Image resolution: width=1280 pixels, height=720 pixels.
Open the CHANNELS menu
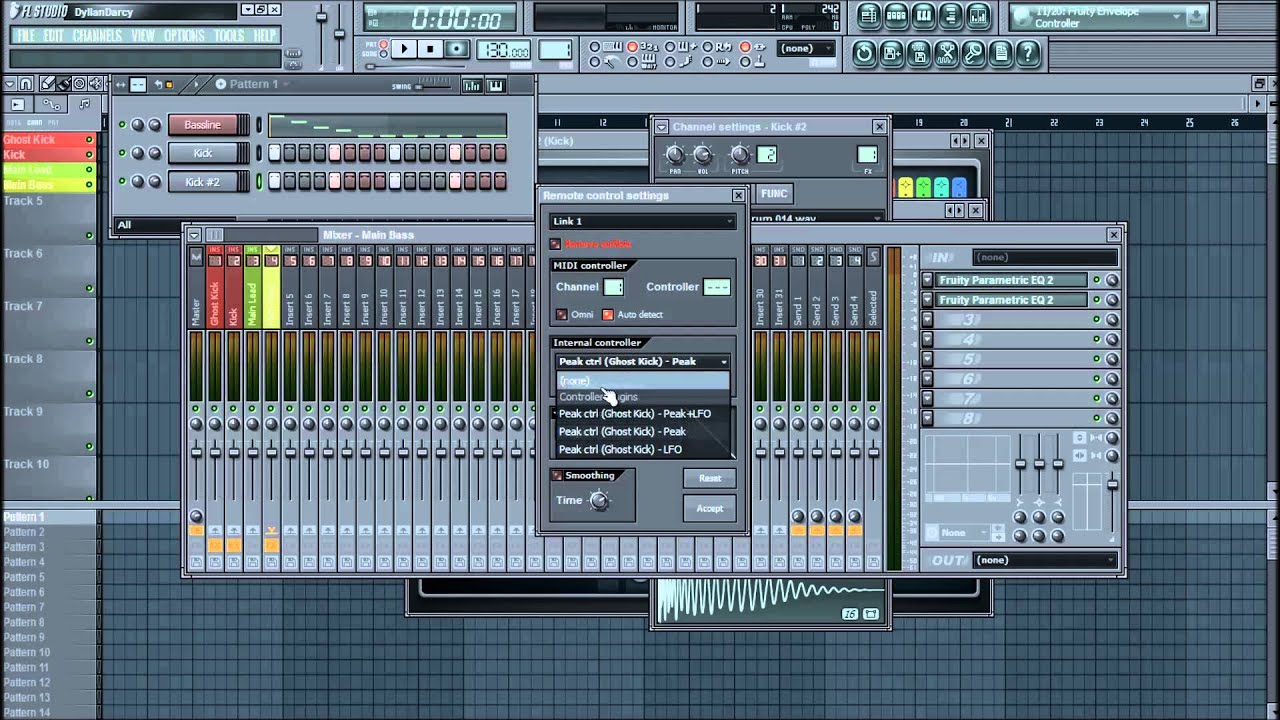[x=97, y=36]
